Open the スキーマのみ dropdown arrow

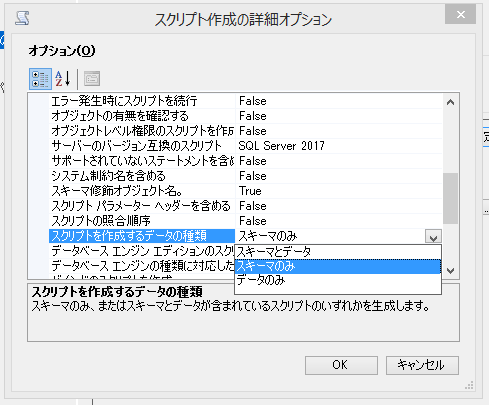pyautogui.click(x=433, y=236)
